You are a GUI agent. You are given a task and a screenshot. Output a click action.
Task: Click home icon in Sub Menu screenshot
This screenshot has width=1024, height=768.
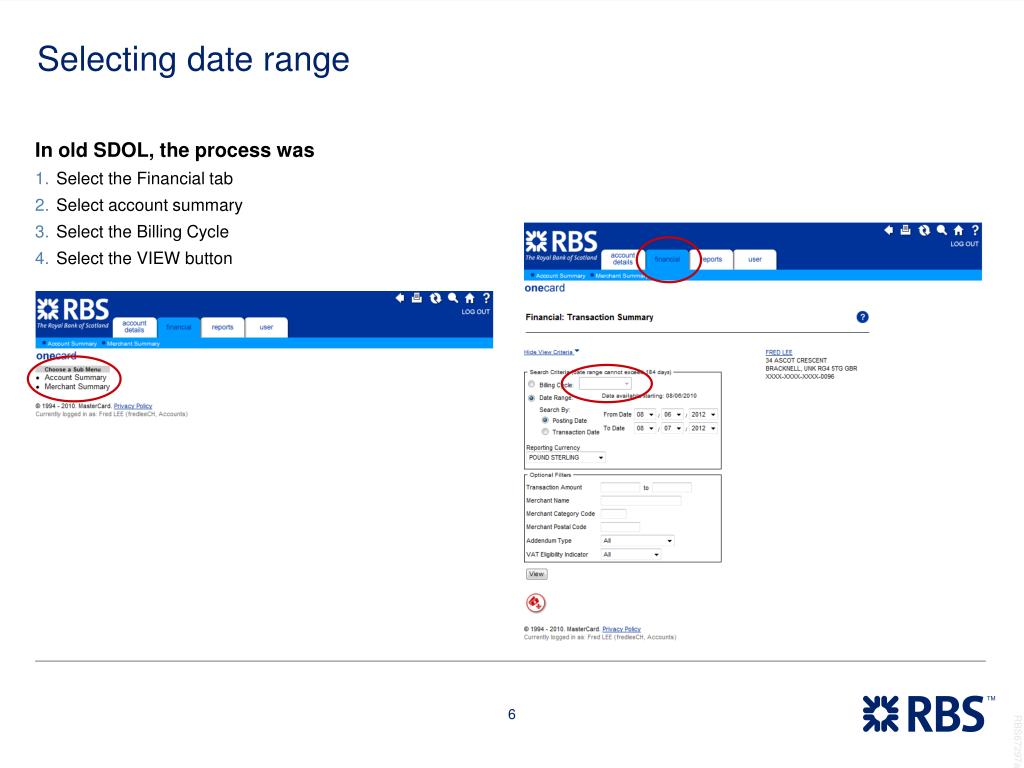tap(470, 298)
